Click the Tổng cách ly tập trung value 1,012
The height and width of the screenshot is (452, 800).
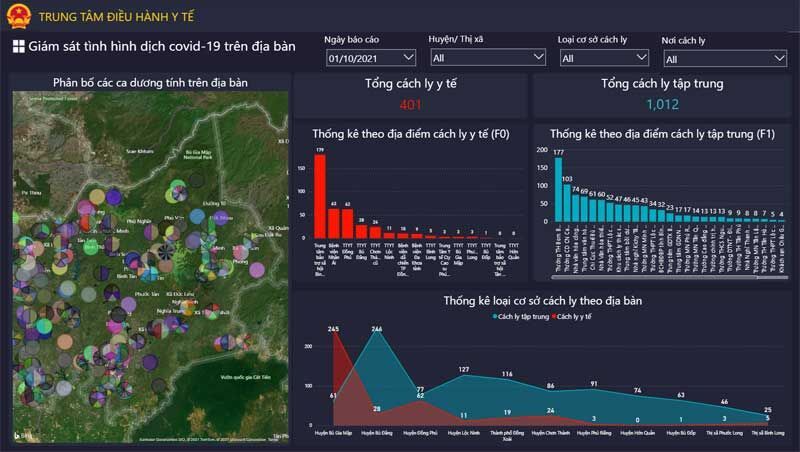pyautogui.click(x=662, y=105)
